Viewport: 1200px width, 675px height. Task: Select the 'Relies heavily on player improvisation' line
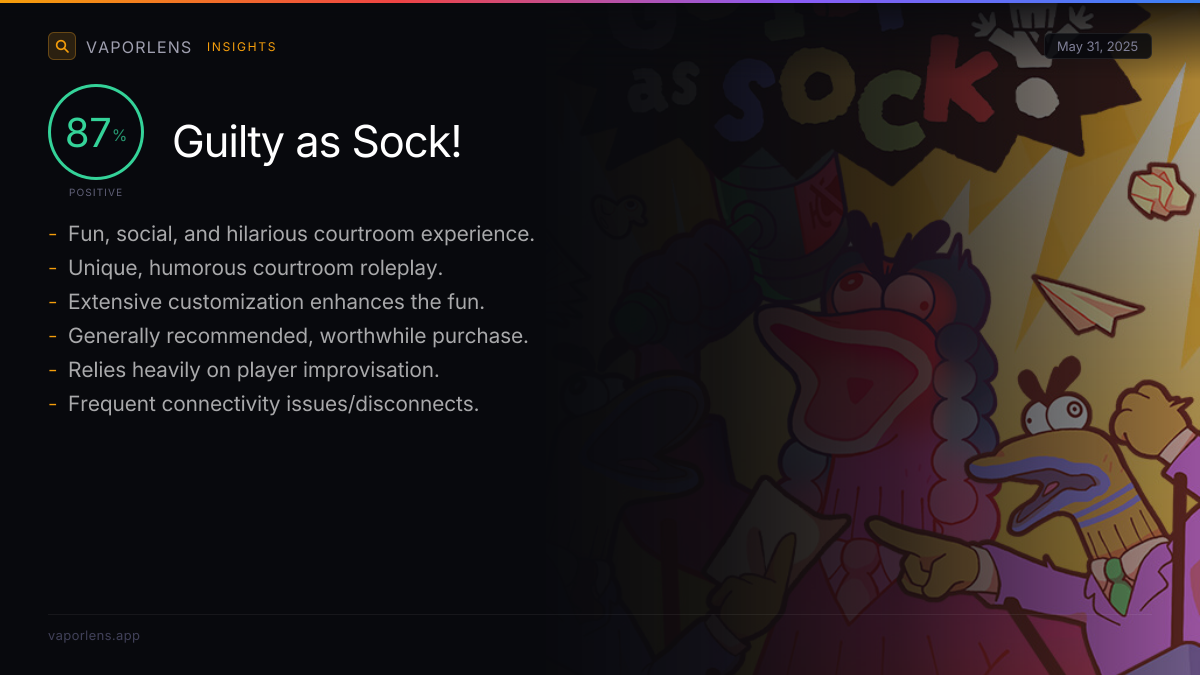point(254,370)
